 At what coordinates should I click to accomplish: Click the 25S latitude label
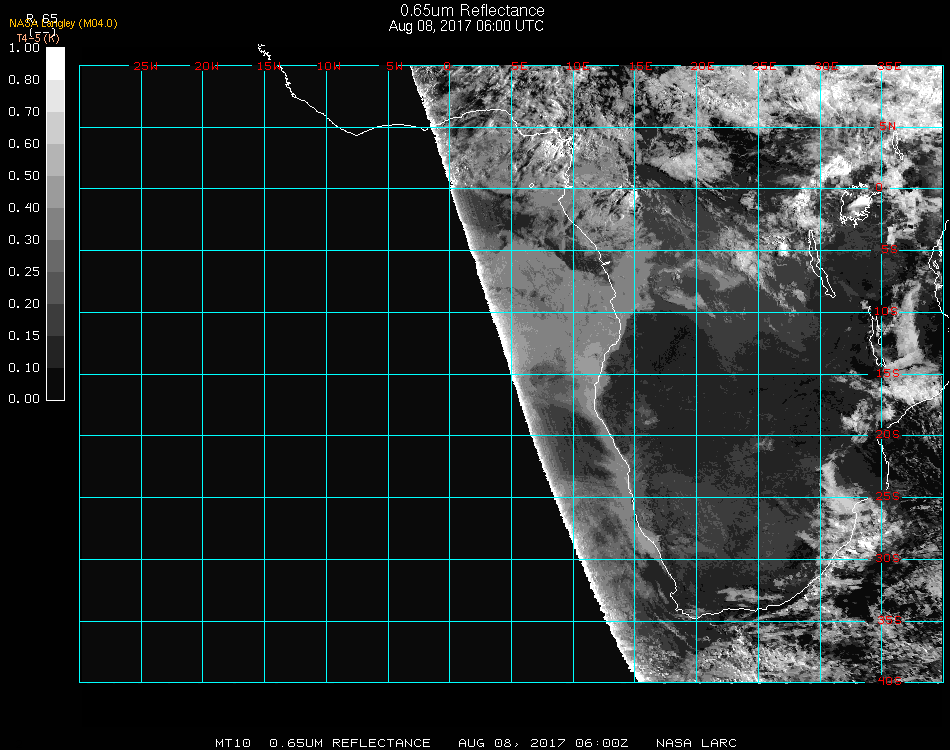pos(887,496)
